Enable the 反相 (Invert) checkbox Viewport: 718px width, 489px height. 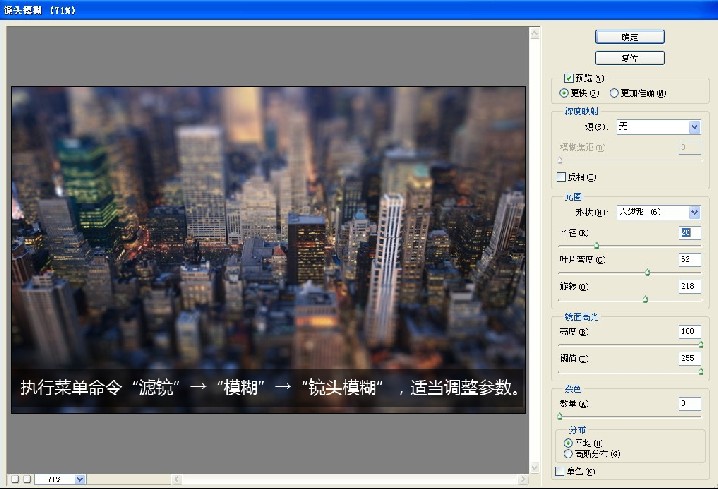pos(560,177)
